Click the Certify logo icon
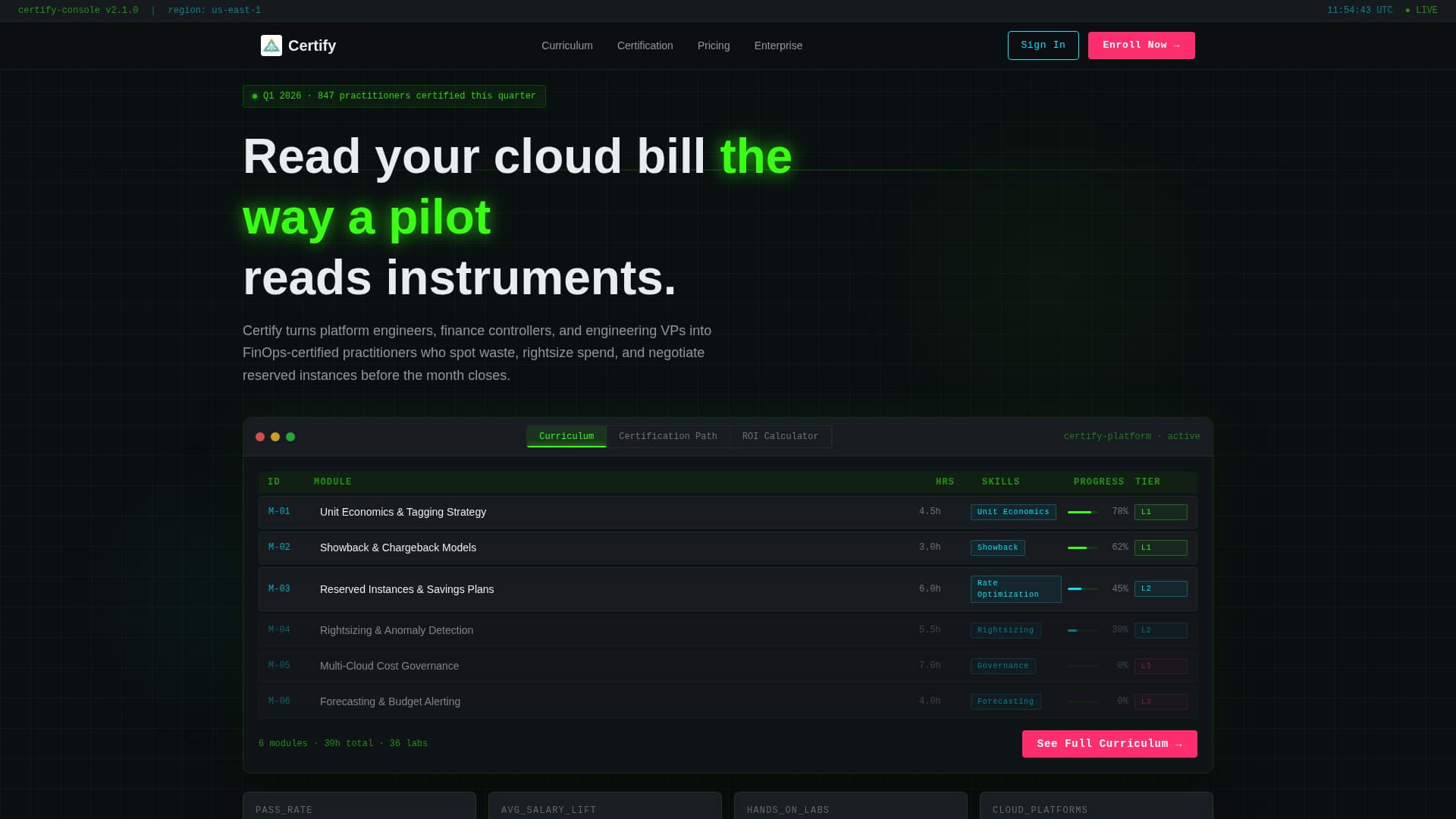The image size is (1456, 819). coord(271,45)
